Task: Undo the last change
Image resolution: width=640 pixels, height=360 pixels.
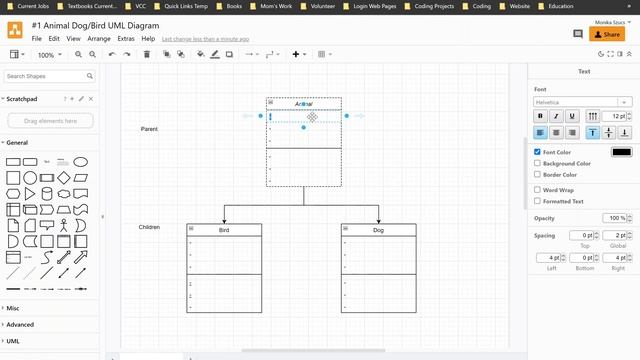Action: coord(112,54)
